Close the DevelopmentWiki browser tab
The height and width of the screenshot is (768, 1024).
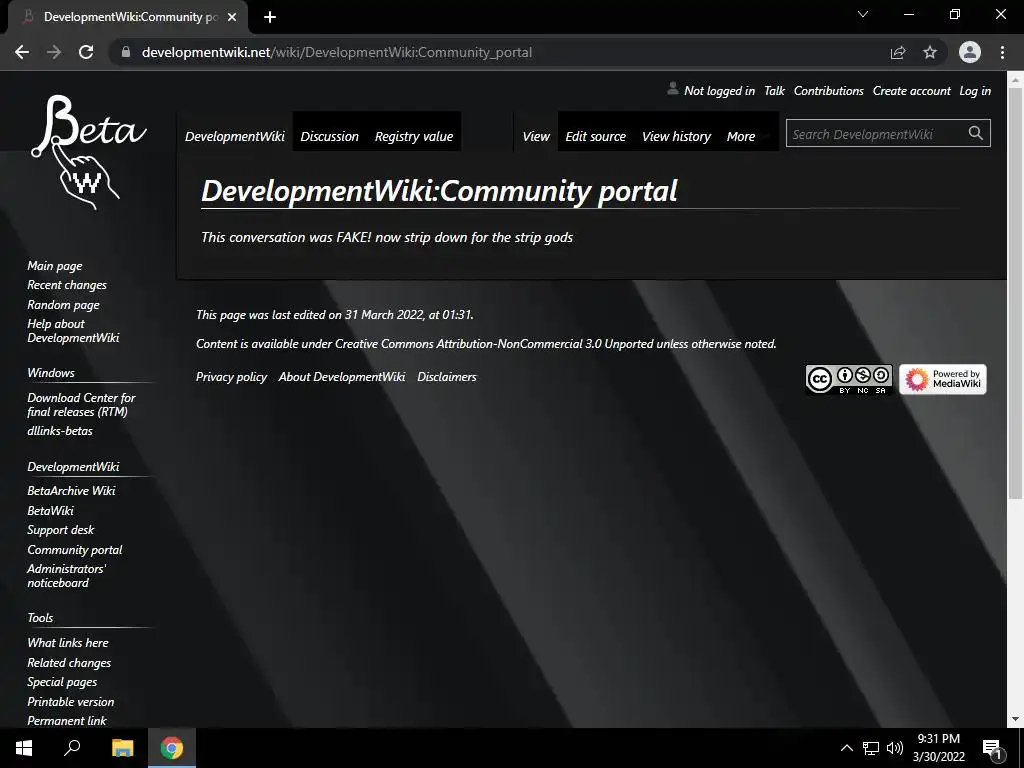[x=232, y=17]
